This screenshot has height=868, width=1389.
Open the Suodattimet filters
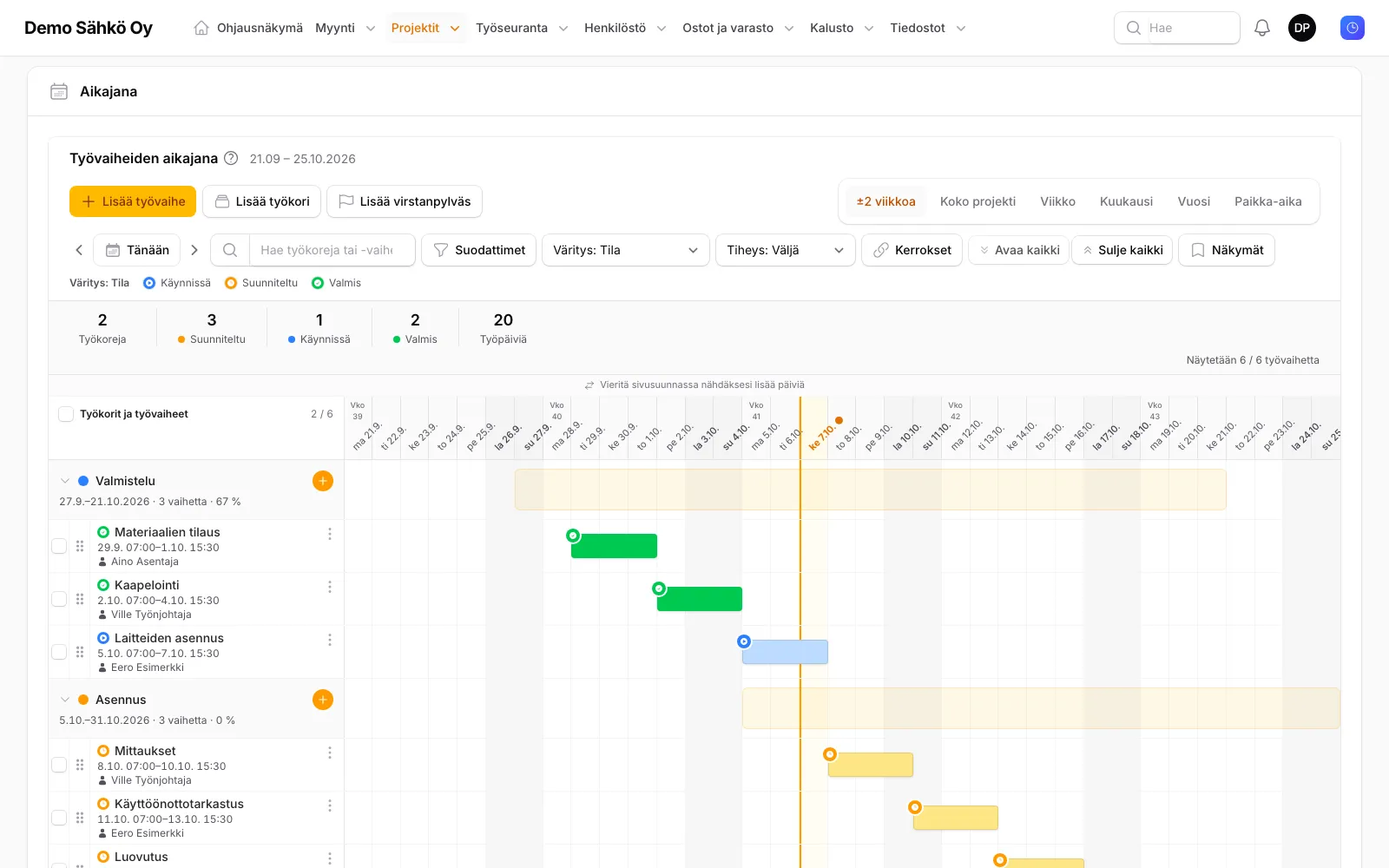(x=479, y=250)
